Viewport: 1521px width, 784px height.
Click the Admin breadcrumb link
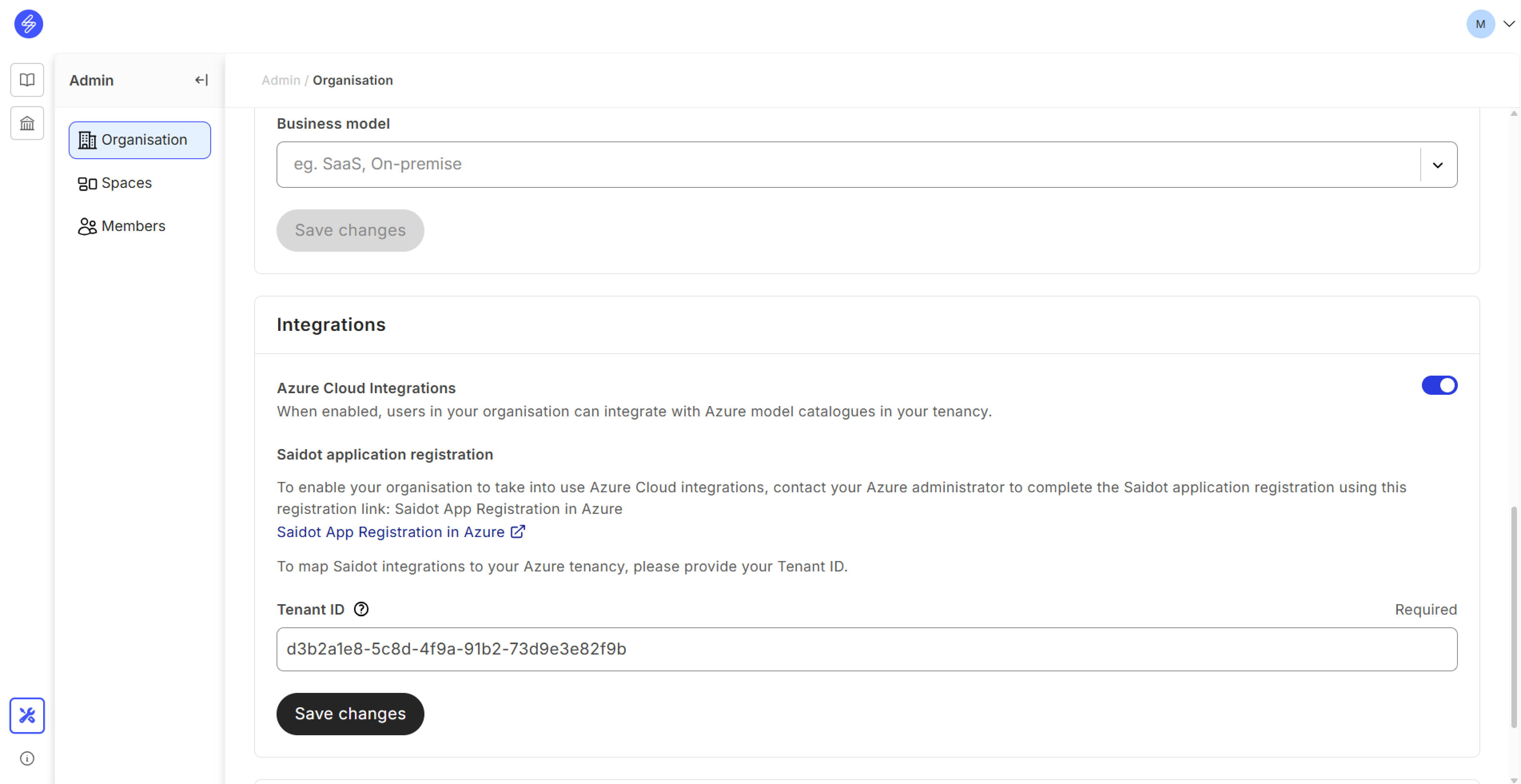(281, 80)
